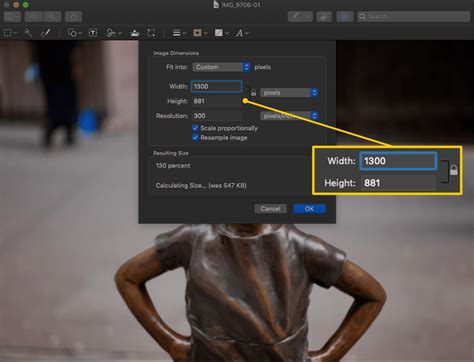The width and height of the screenshot is (474, 362).
Task: Click the Adjust Size tool icon
Action: coord(151,33)
